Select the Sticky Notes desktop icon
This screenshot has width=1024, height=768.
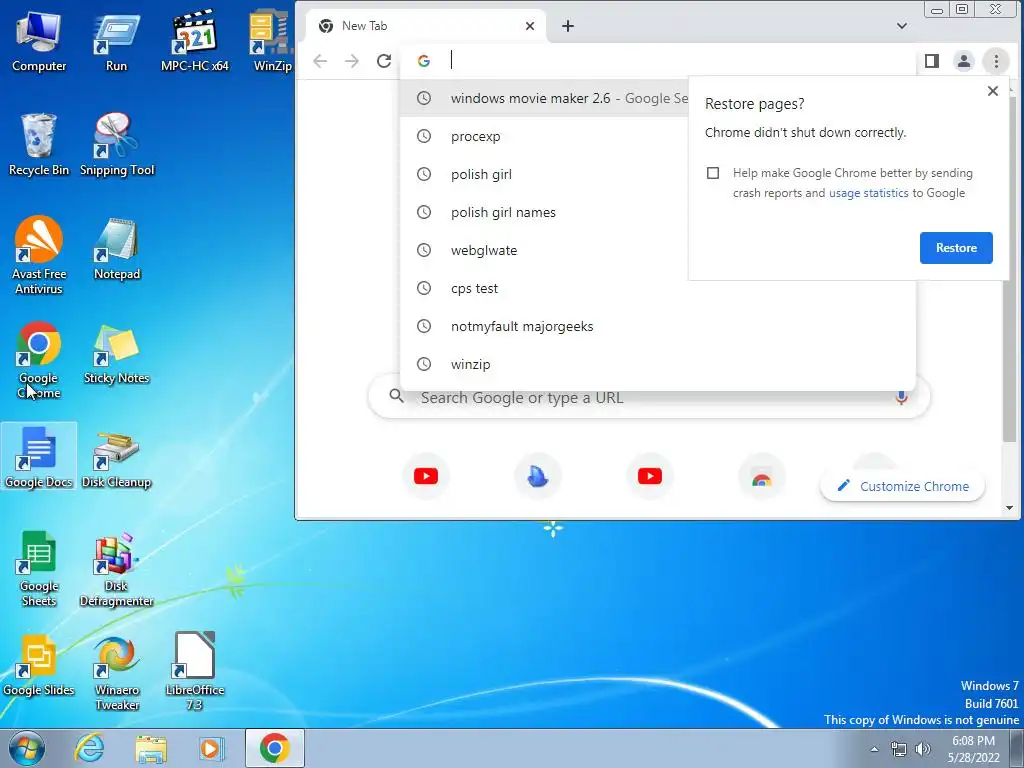(116, 353)
